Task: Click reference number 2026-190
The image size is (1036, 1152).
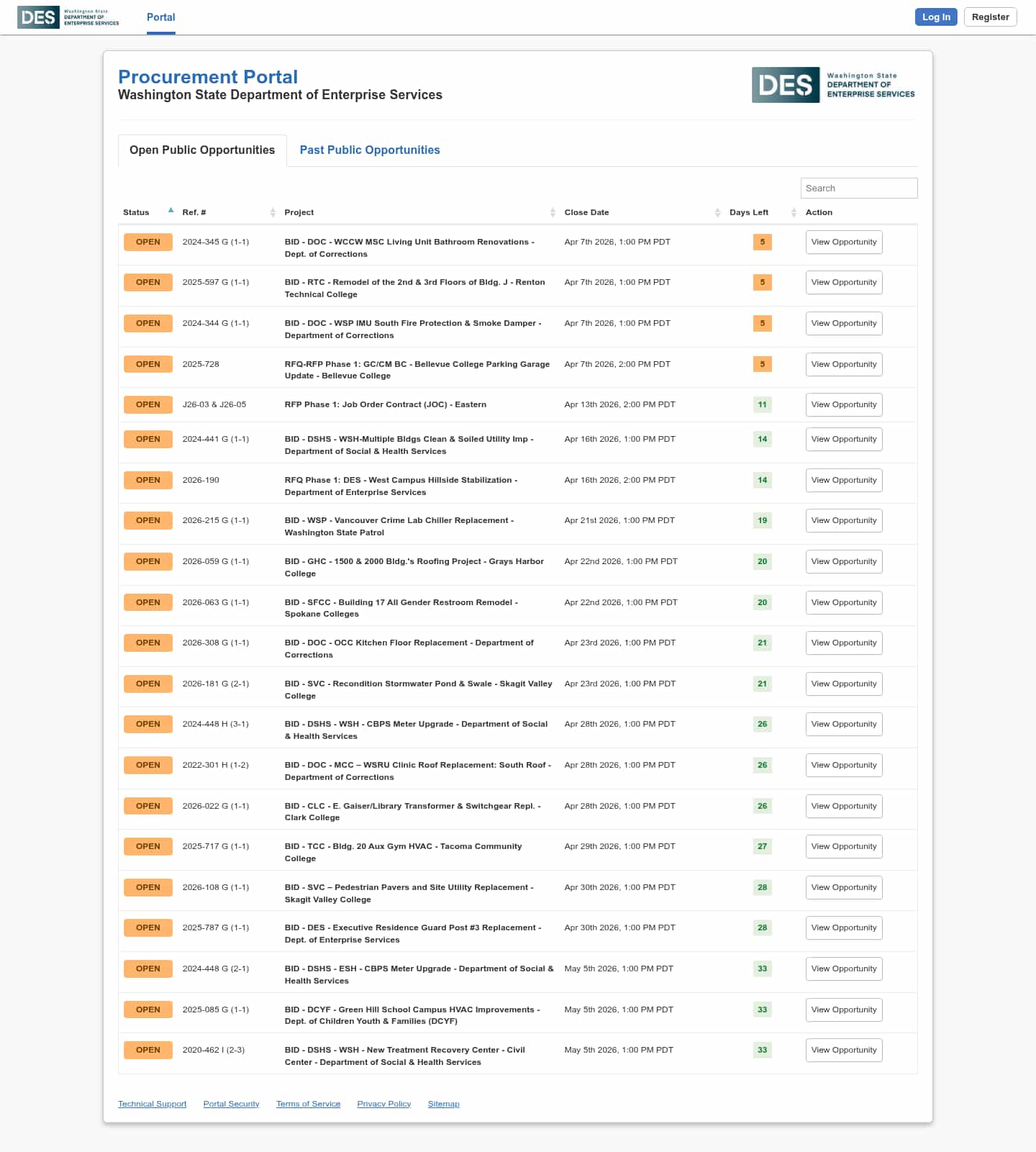Action: (201, 480)
